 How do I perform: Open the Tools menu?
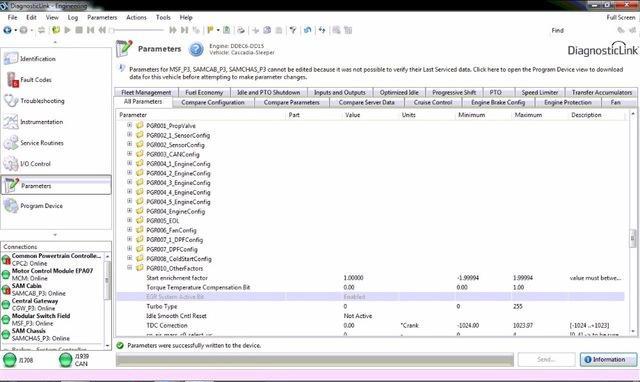tap(163, 17)
